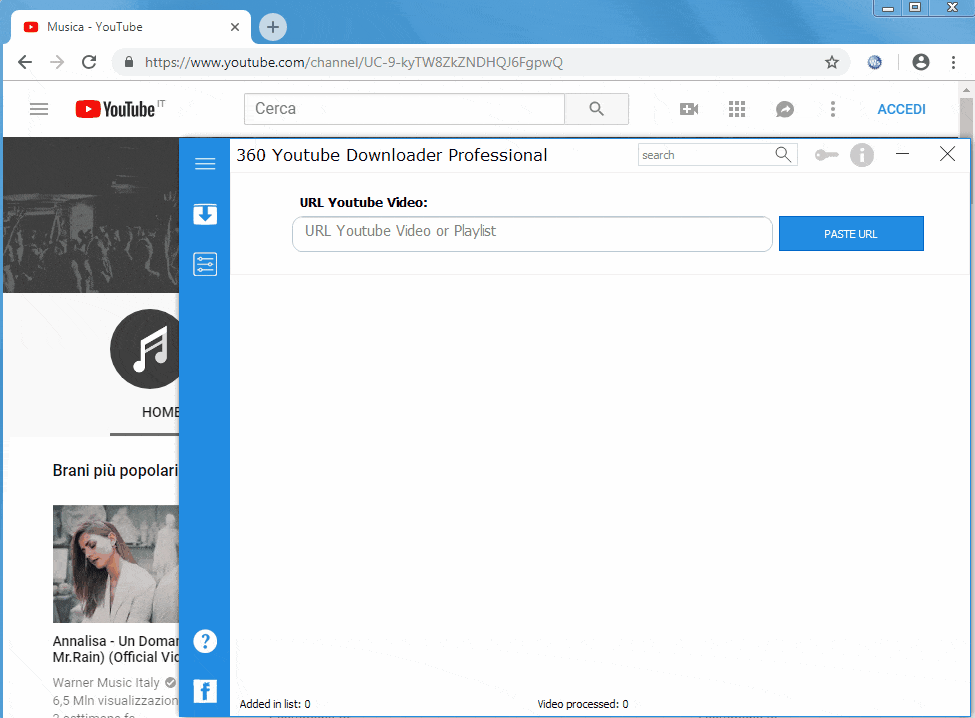Click the YouTube Cerca search box
This screenshot has width=975, height=718.
coord(404,109)
